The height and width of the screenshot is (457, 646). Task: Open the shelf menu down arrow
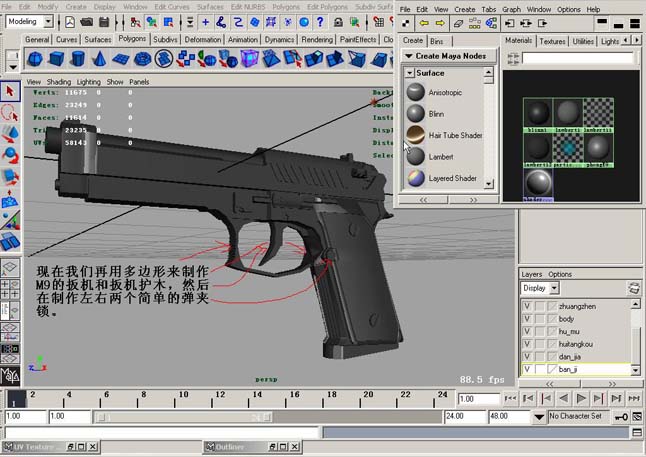tap(13, 67)
